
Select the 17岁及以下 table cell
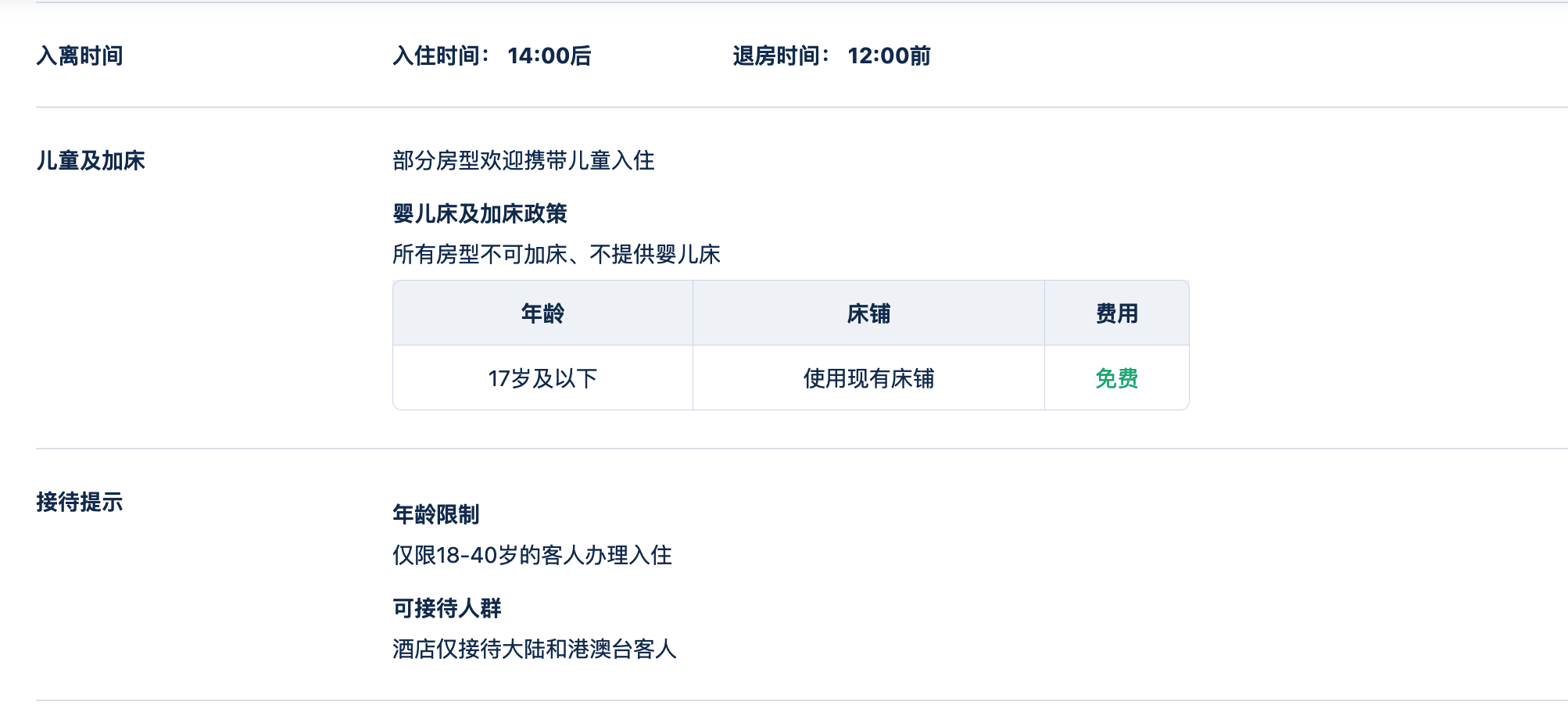(542, 379)
